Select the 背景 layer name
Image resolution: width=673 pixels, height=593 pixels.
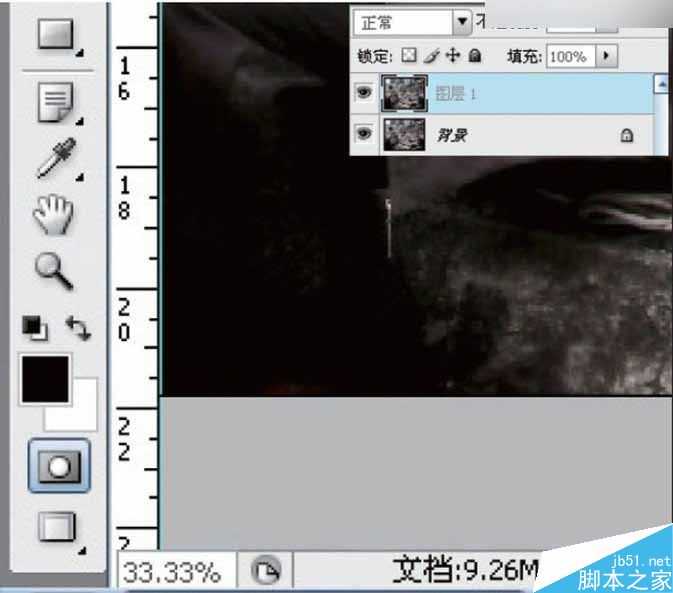(452, 136)
